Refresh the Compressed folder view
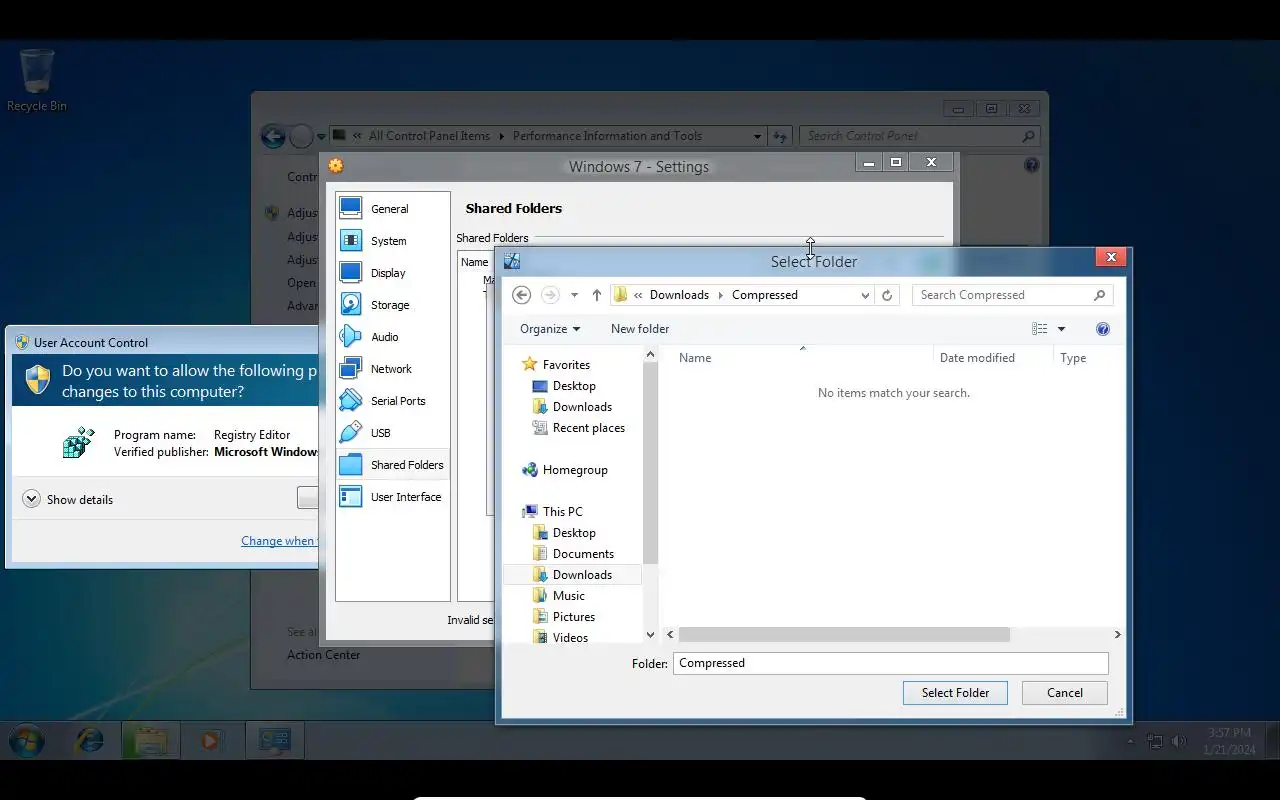Screen dimensions: 1280x800 pos(887,295)
